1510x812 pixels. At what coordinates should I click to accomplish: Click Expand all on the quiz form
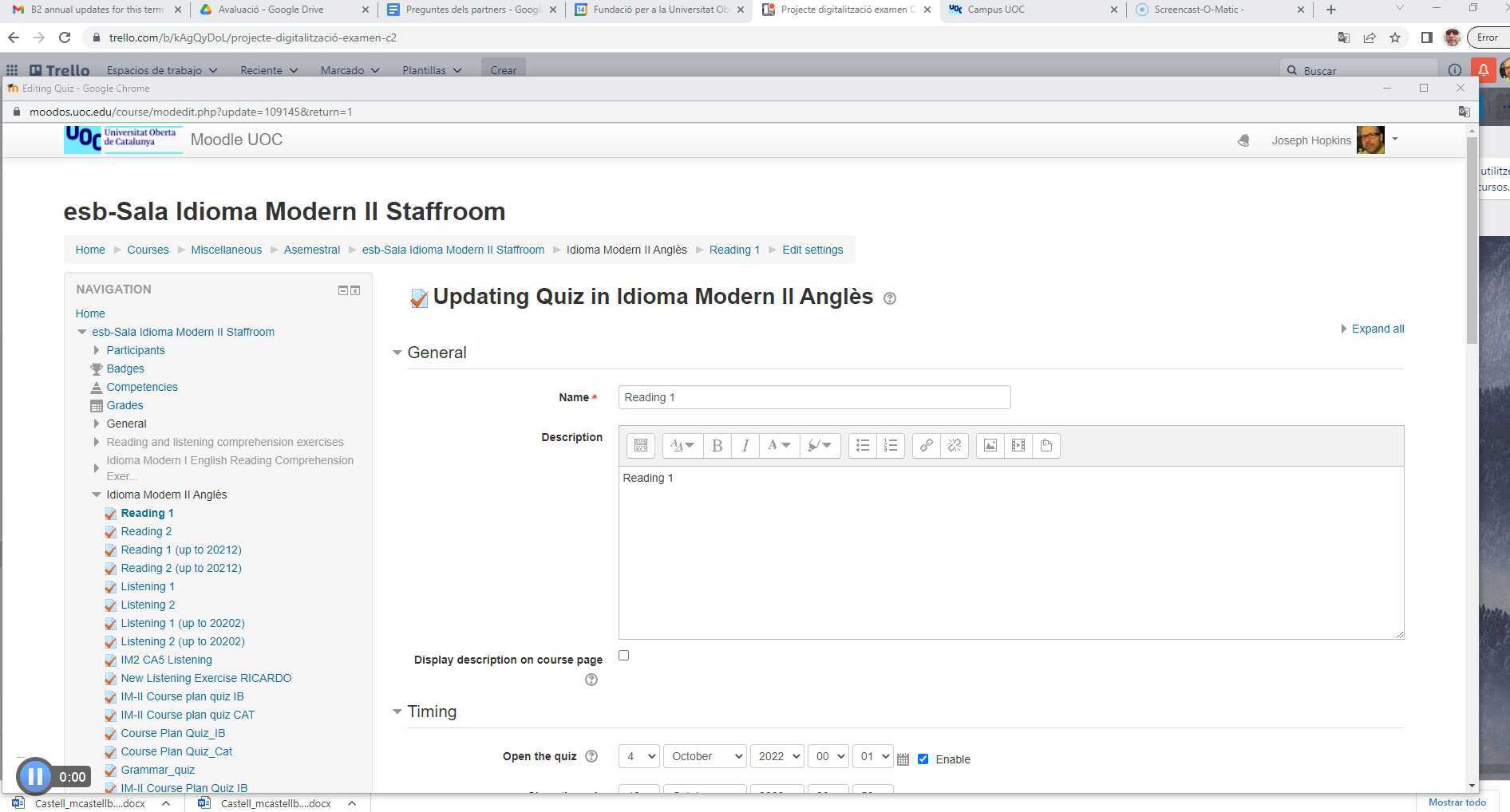point(1377,329)
